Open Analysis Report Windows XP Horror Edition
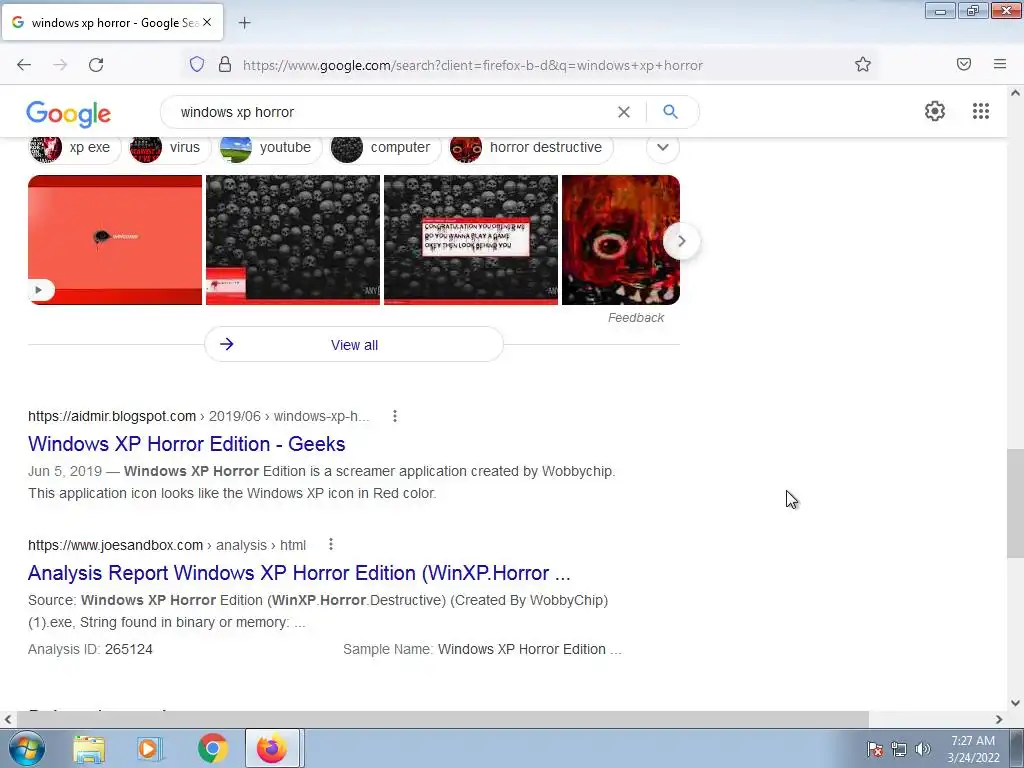Screen dimensions: 1024x768 point(299,573)
